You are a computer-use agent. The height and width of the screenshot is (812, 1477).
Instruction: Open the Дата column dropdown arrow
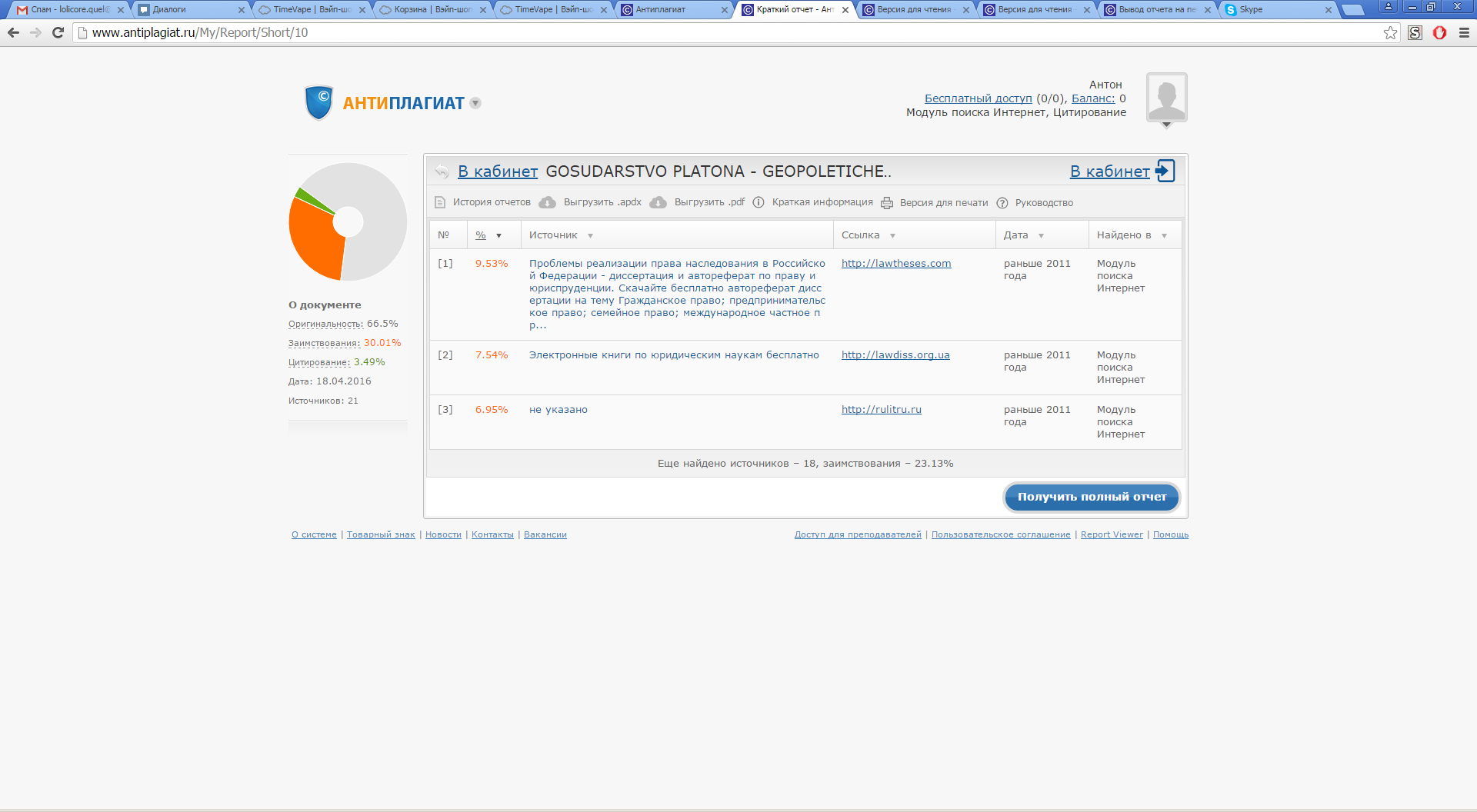coord(1041,236)
